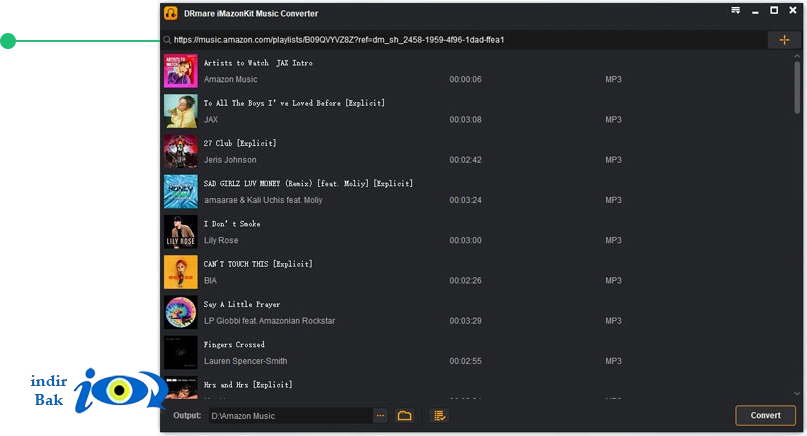Click duration 00:02:42
Image resolution: width=807 pixels, height=436 pixels.
coord(465,160)
